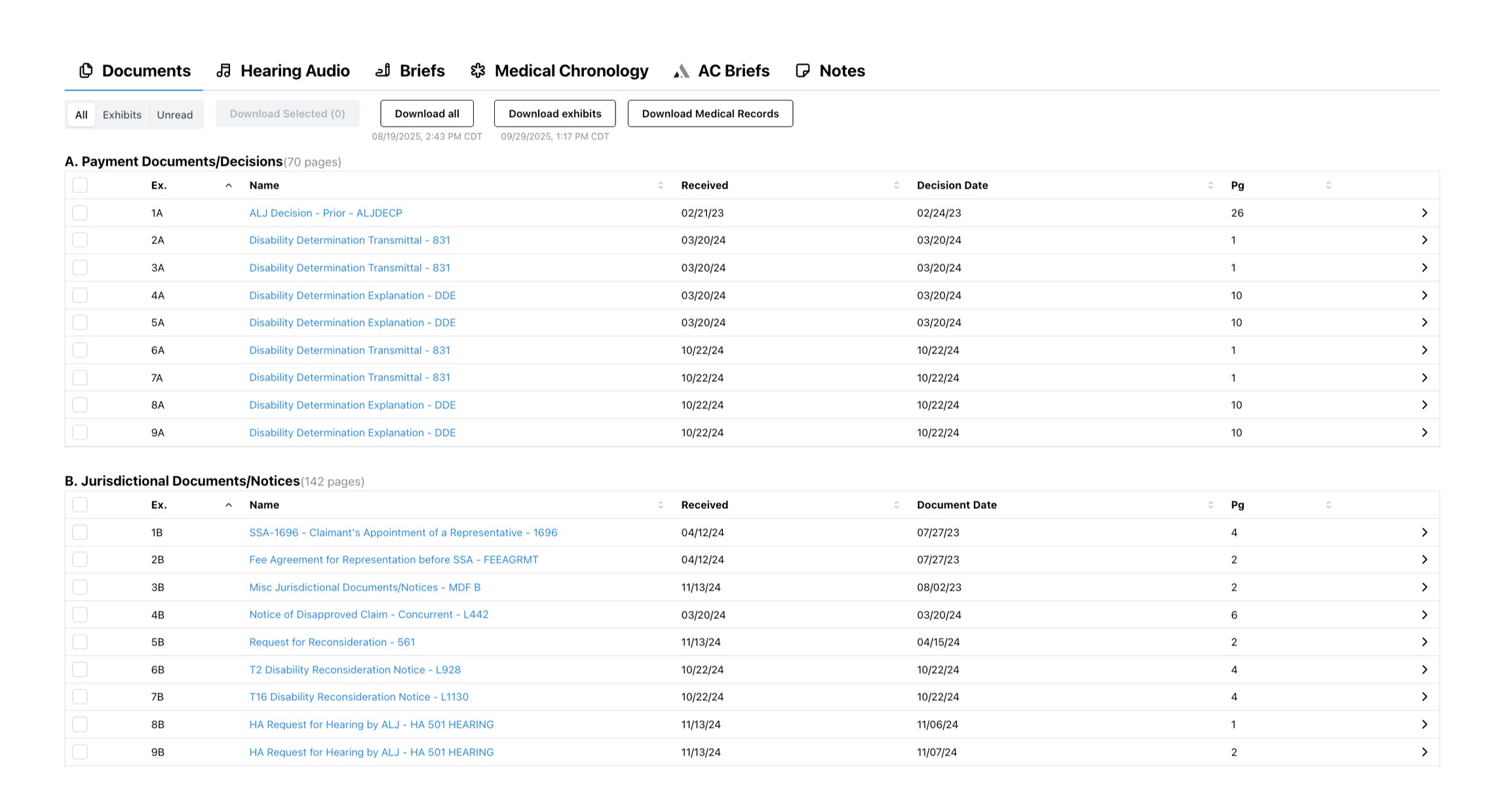
Task: Show only Unread documents
Action: pyautogui.click(x=174, y=115)
